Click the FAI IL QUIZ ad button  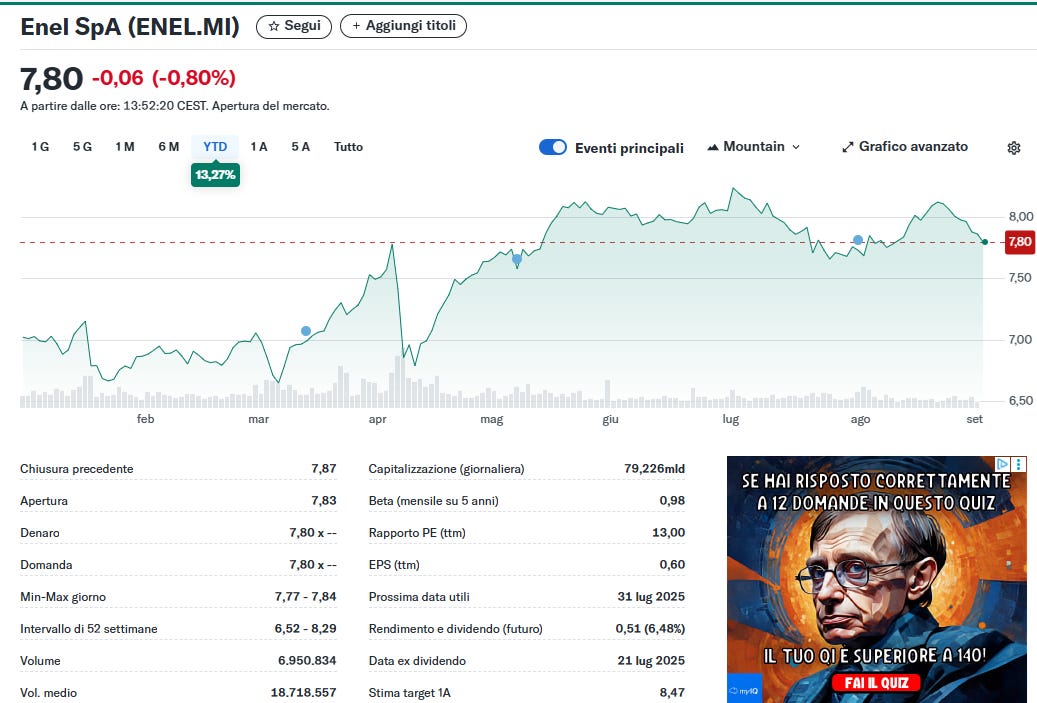point(876,682)
